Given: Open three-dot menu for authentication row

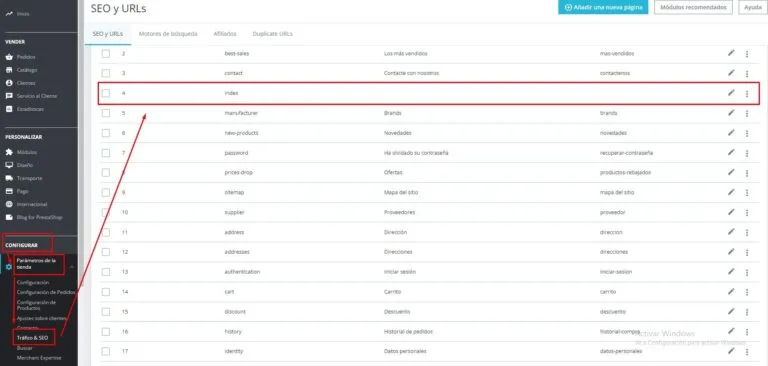Looking at the screenshot, I should tap(747, 272).
